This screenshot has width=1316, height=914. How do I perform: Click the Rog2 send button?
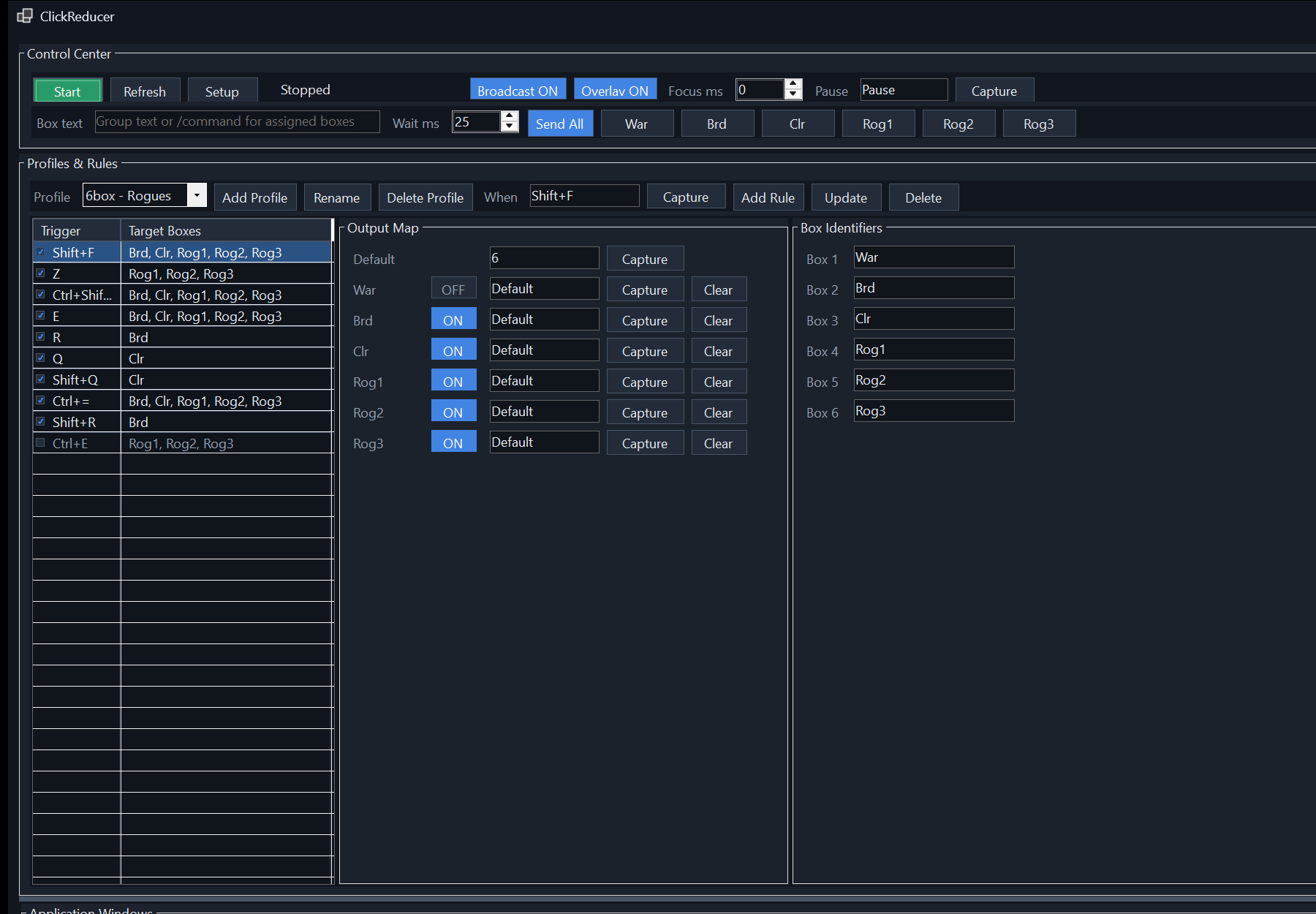[x=958, y=123]
